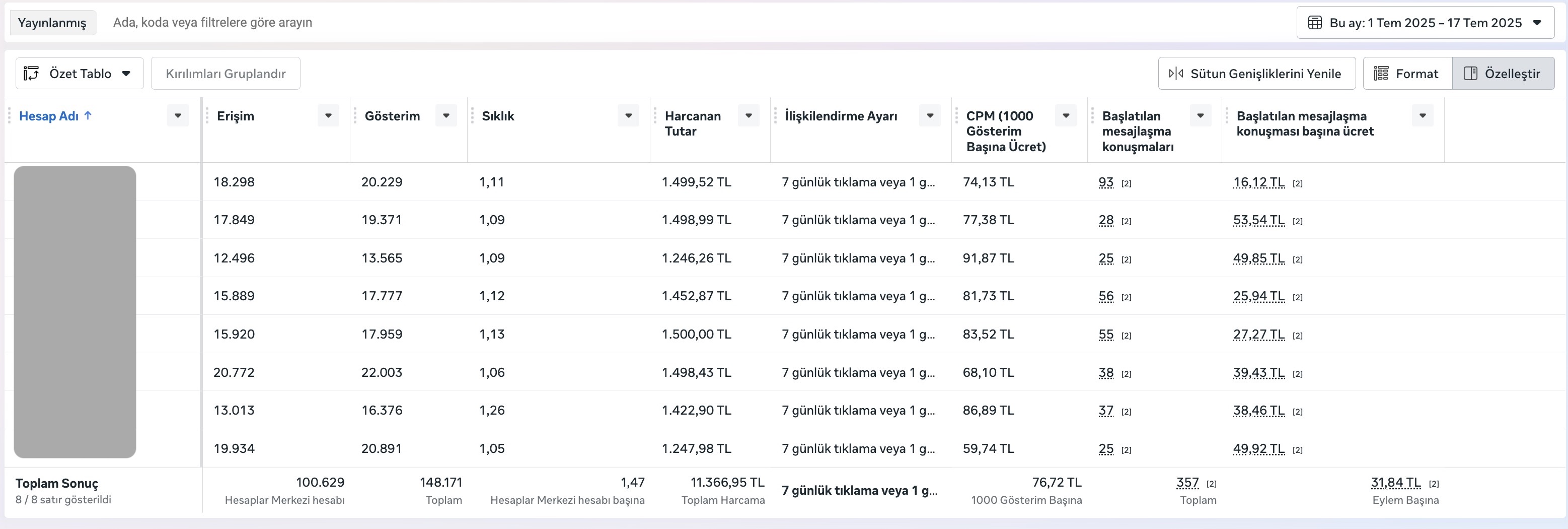Click the total CPM 76,72 TL
This screenshot has width=1568, height=529.
click(1057, 483)
